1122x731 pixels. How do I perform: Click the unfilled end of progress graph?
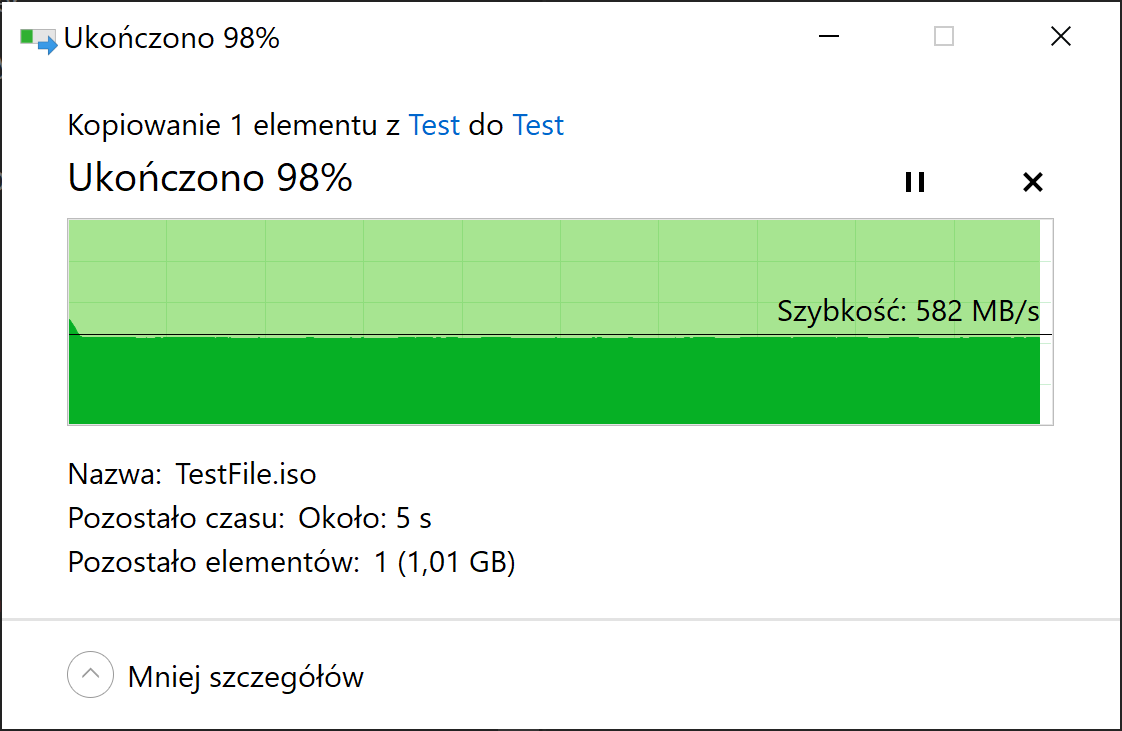[x=1046, y=322]
